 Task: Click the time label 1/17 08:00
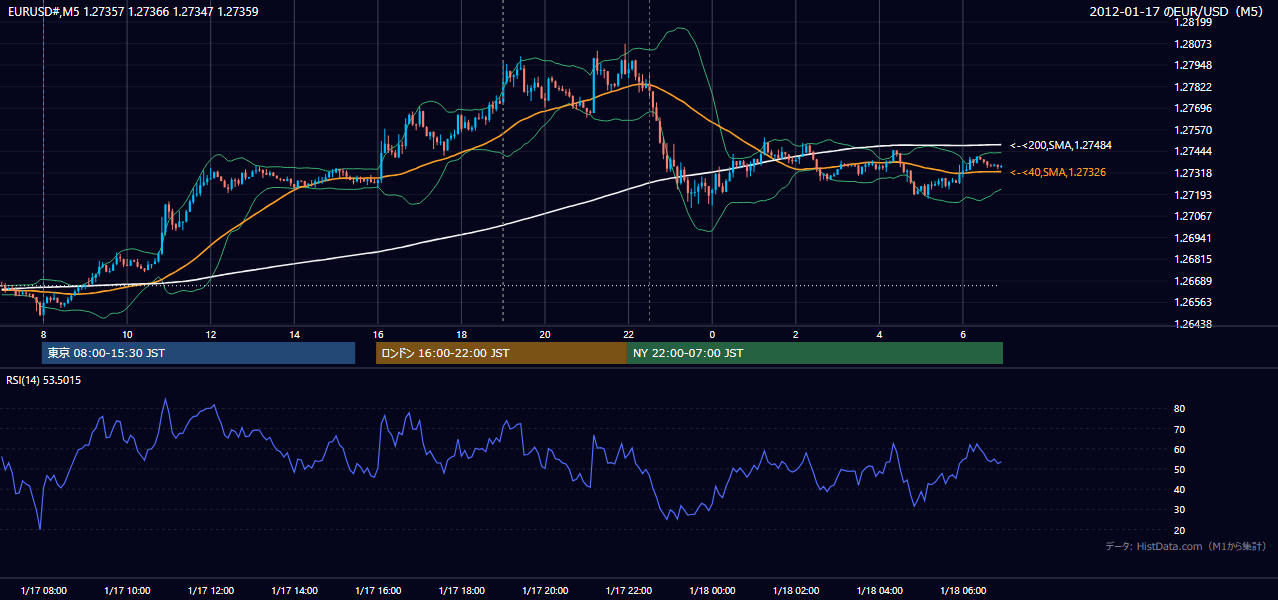pos(43,591)
